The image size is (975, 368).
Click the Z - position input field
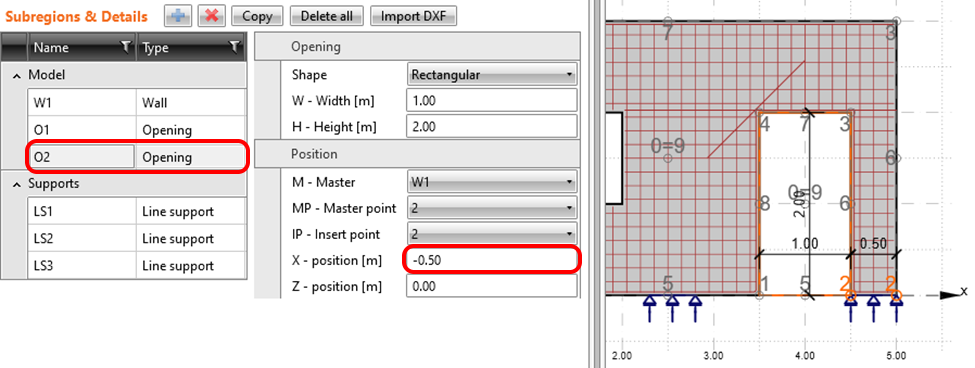(492, 287)
